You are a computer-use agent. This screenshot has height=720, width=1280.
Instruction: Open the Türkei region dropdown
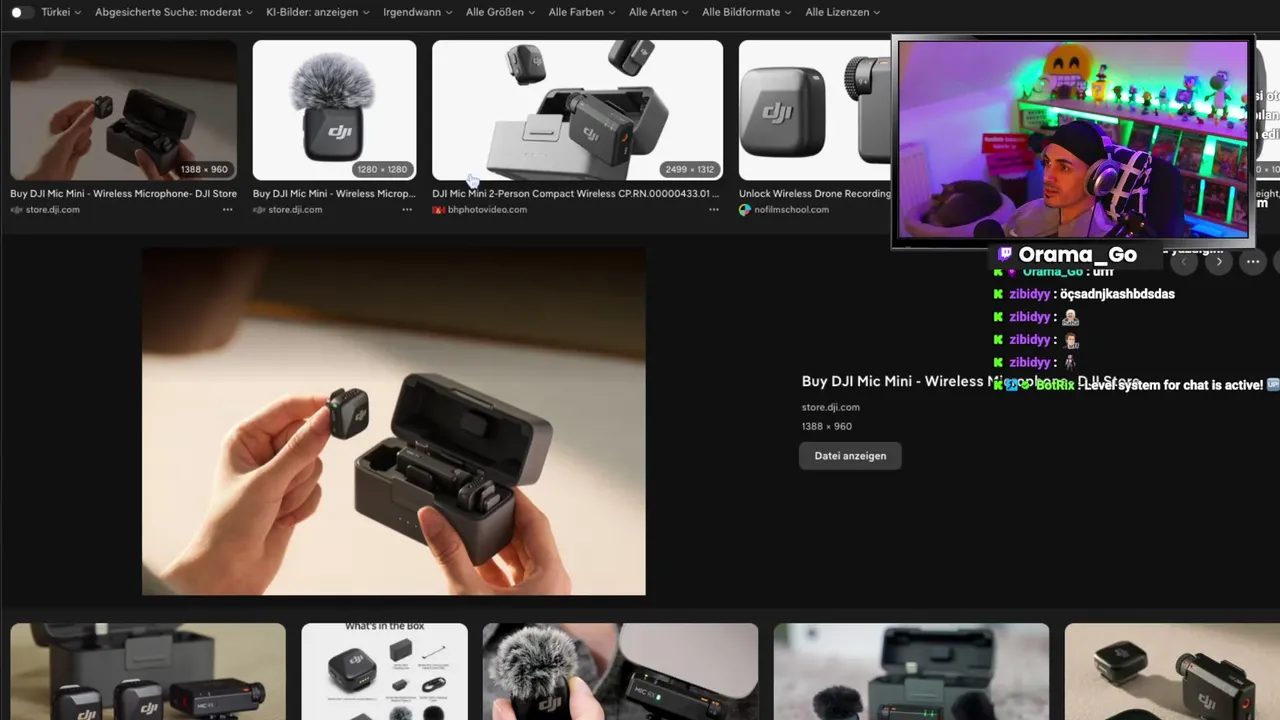(x=61, y=12)
